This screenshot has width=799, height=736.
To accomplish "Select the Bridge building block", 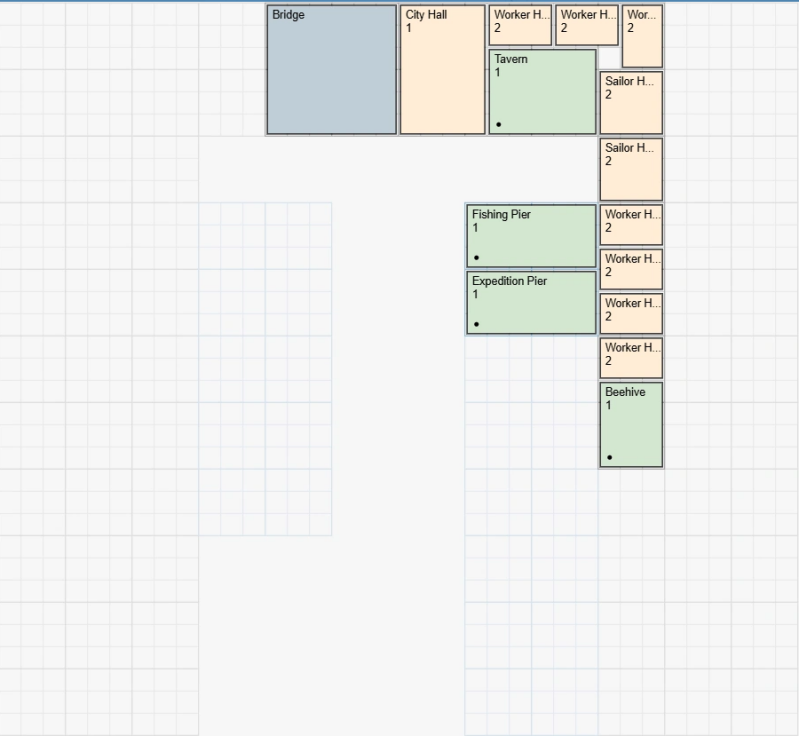I will click(x=332, y=70).
